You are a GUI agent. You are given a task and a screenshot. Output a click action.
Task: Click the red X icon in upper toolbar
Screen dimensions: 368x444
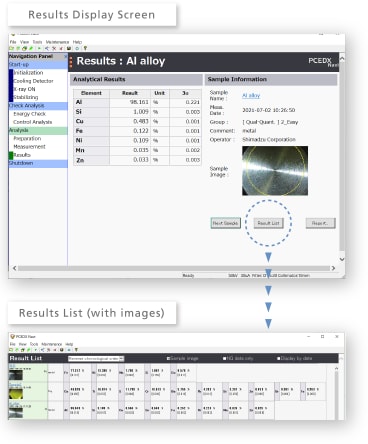[x=54, y=48]
